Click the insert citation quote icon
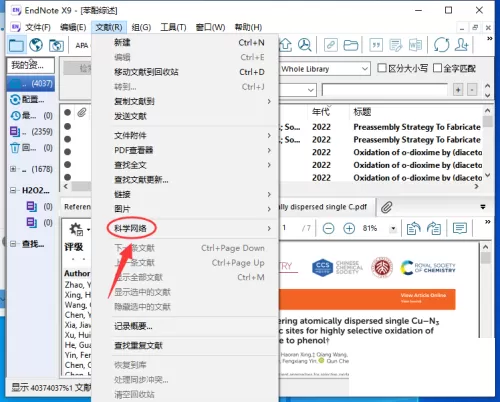Viewport: 500px width, 402px height. 376,45
